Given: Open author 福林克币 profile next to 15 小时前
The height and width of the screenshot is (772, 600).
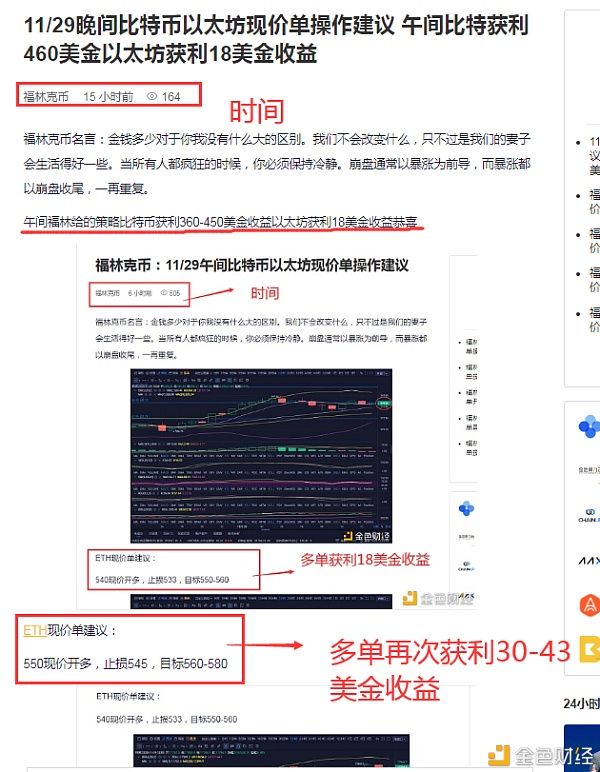Looking at the screenshot, I should tap(46, 96).
